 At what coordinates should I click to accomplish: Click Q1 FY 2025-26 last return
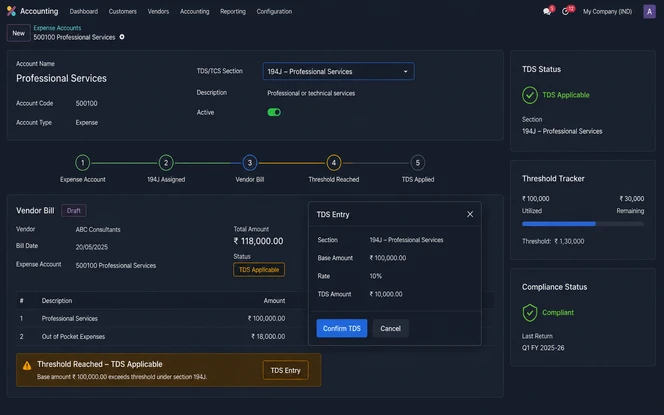(543, 348)
